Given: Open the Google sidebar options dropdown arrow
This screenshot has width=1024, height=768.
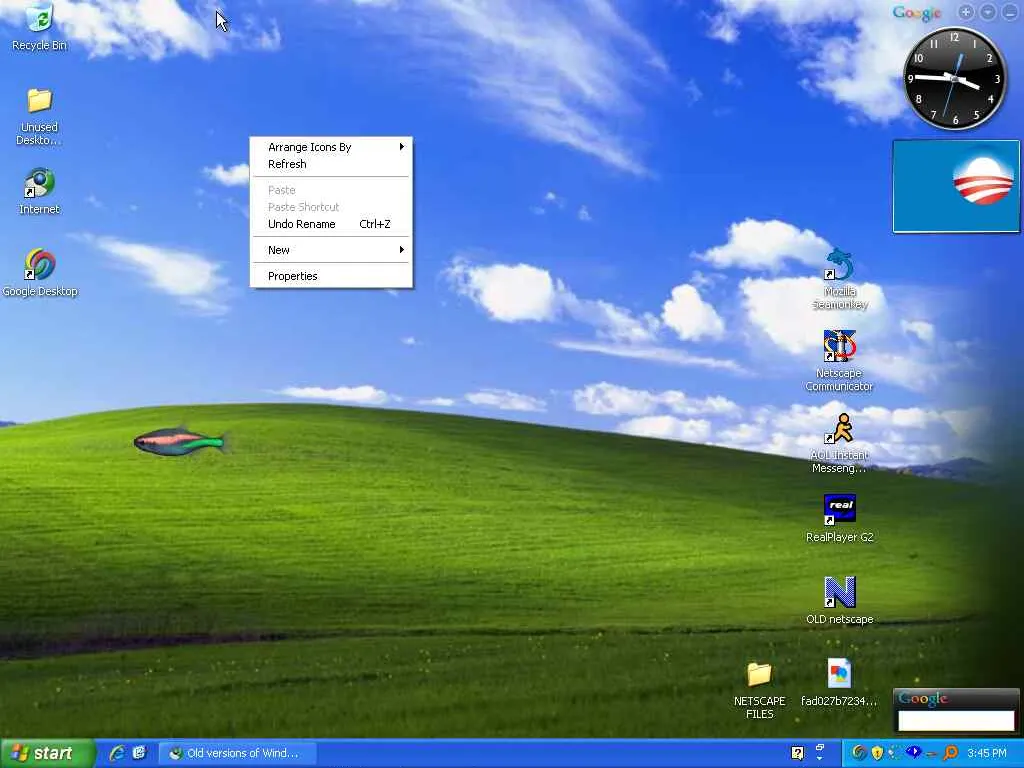Looking at the screenshot, I should pos(988,12).
